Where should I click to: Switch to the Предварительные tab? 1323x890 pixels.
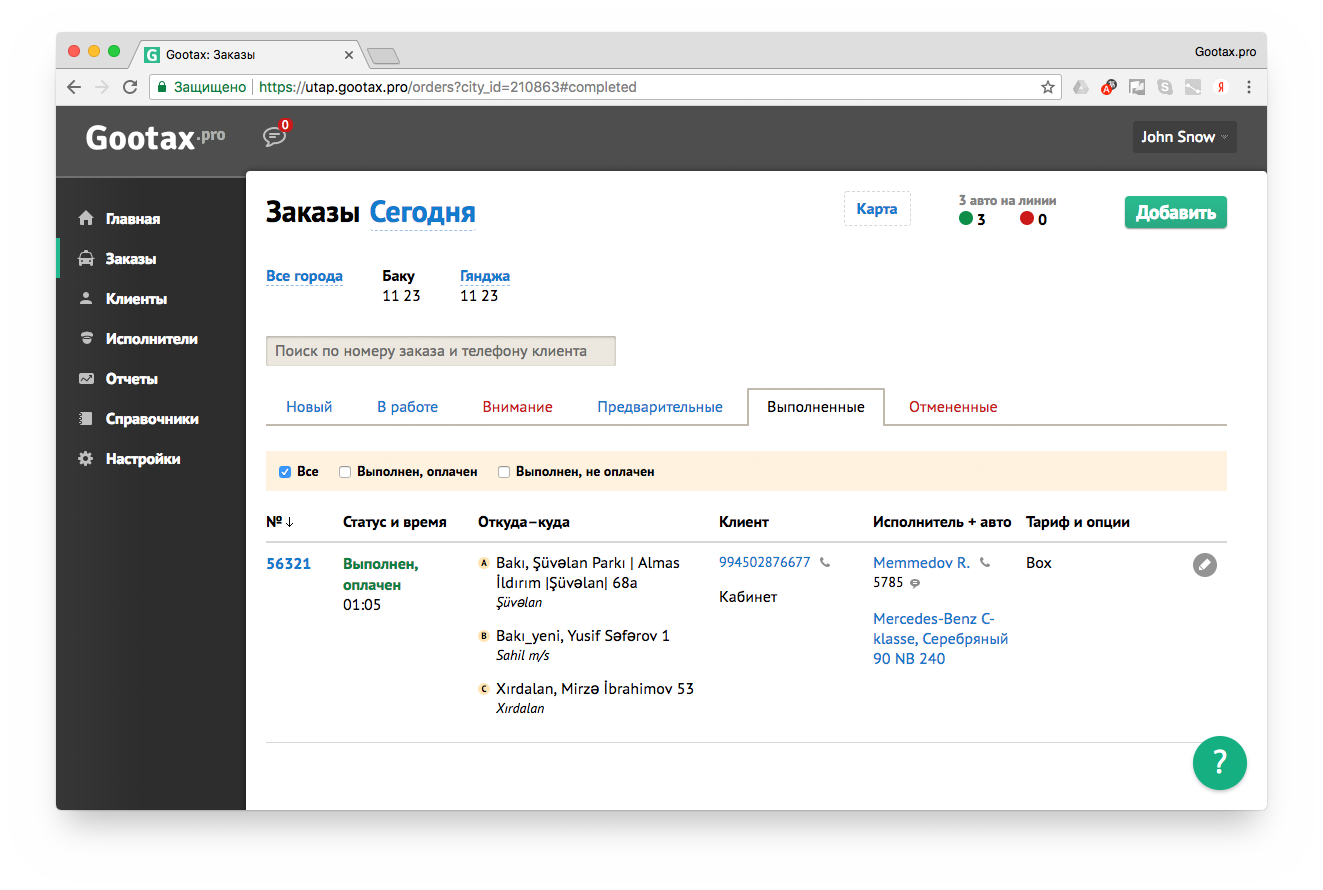[660, 407]
